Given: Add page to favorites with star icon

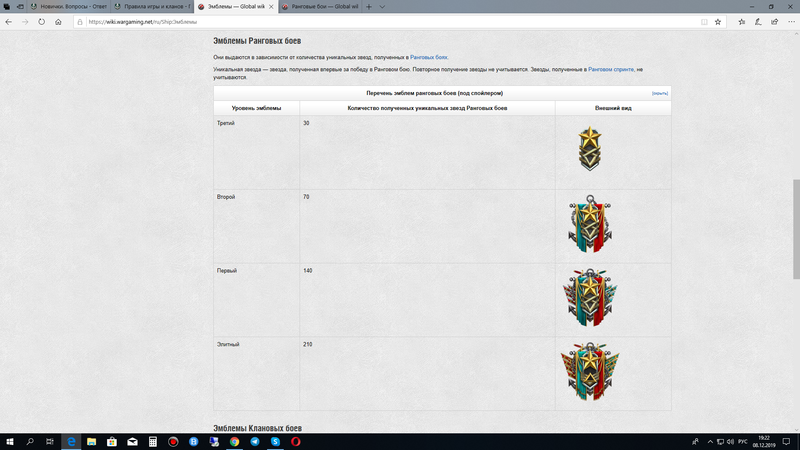Looking at the screenshot, I should [x=717, y=20].
